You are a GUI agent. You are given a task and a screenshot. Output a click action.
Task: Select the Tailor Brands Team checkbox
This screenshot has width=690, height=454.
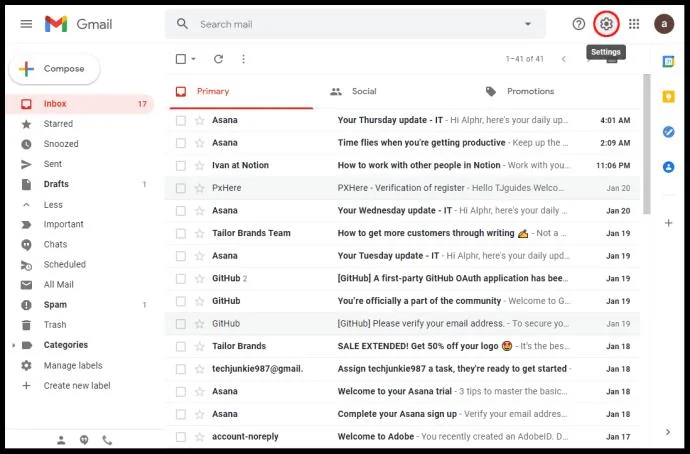coord(180,234)
